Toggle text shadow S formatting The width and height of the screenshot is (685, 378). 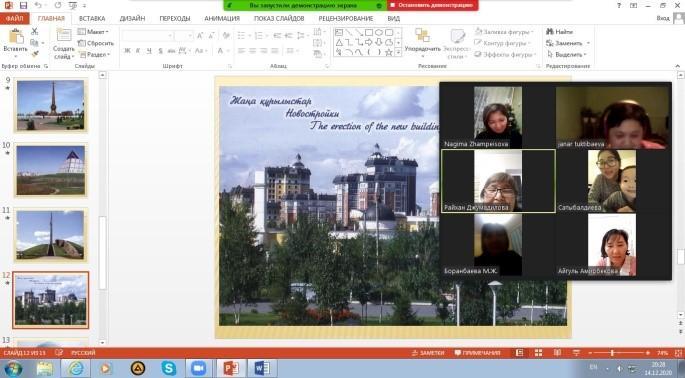[x=160, y=51]
